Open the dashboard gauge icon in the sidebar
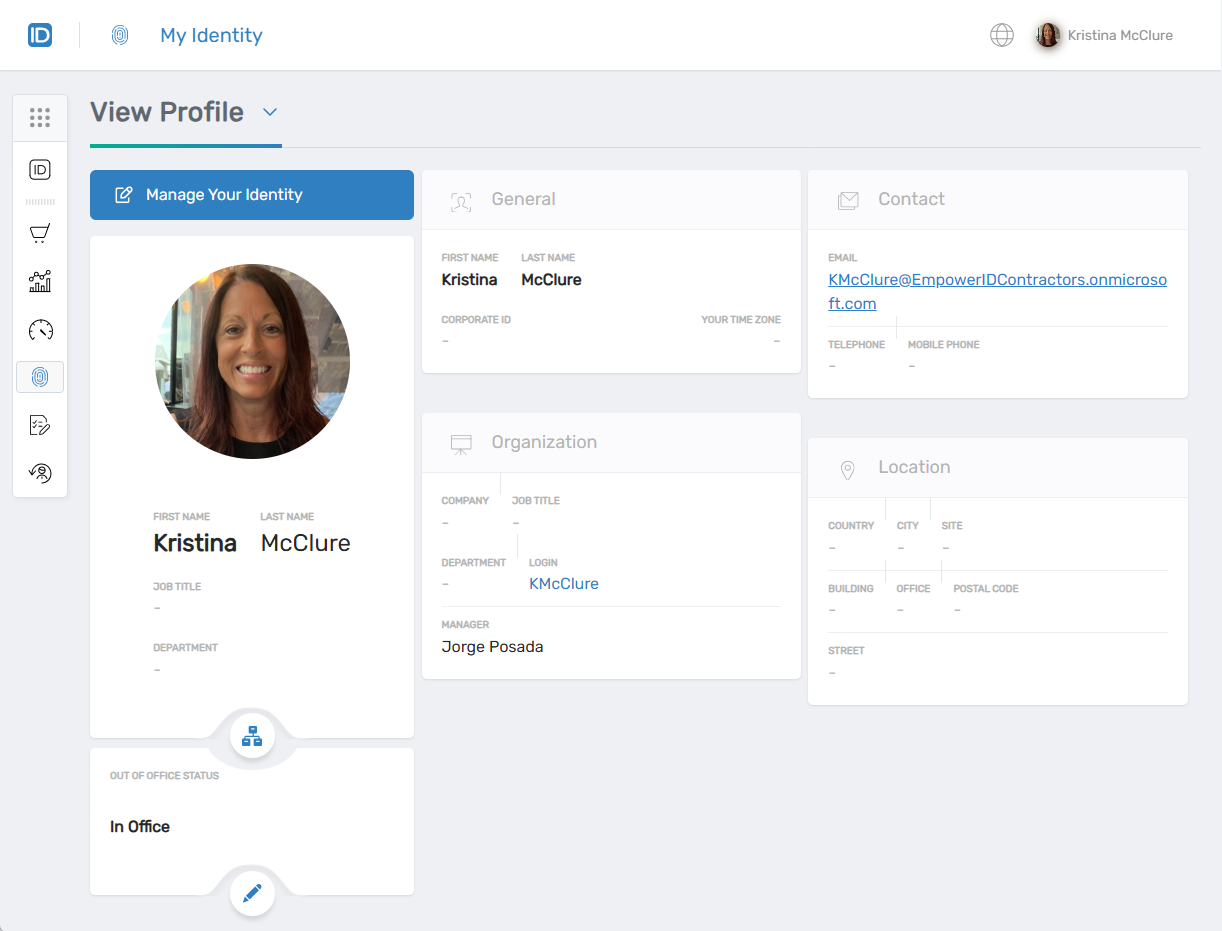Image resolution: width=1222 pixels, height=931 pixels. tap(40, 329)
